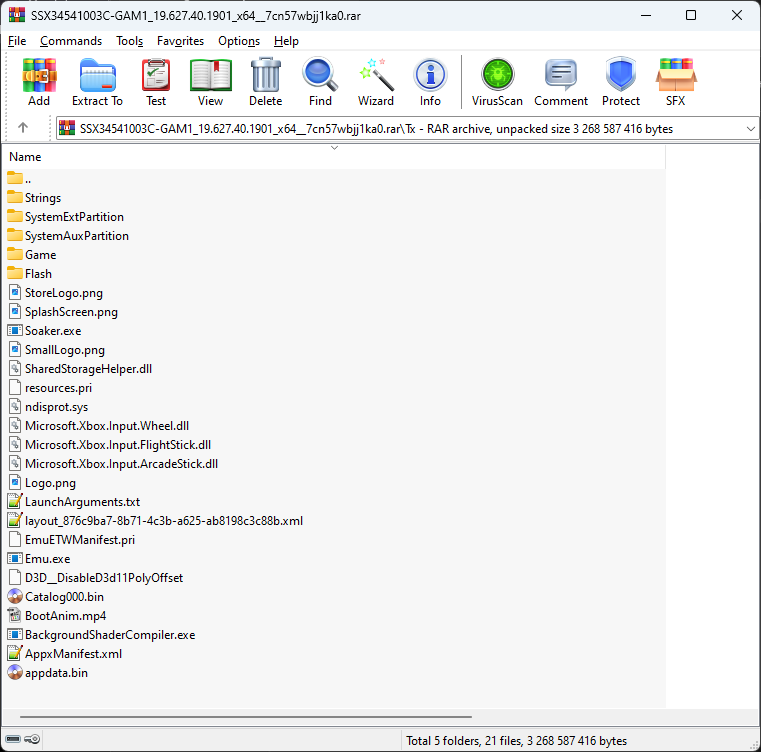
Task: Expand the address bar path dropdown
Action: pos(750,129)
